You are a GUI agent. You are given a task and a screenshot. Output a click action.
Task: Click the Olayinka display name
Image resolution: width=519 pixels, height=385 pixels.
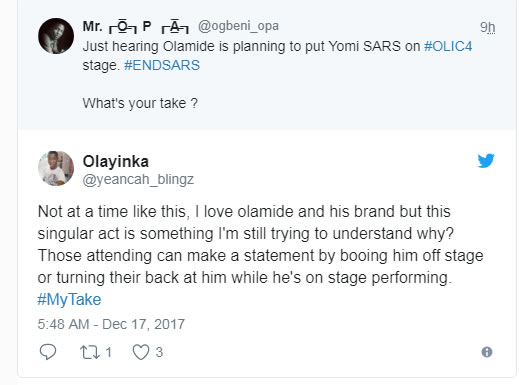coord(116,161)
